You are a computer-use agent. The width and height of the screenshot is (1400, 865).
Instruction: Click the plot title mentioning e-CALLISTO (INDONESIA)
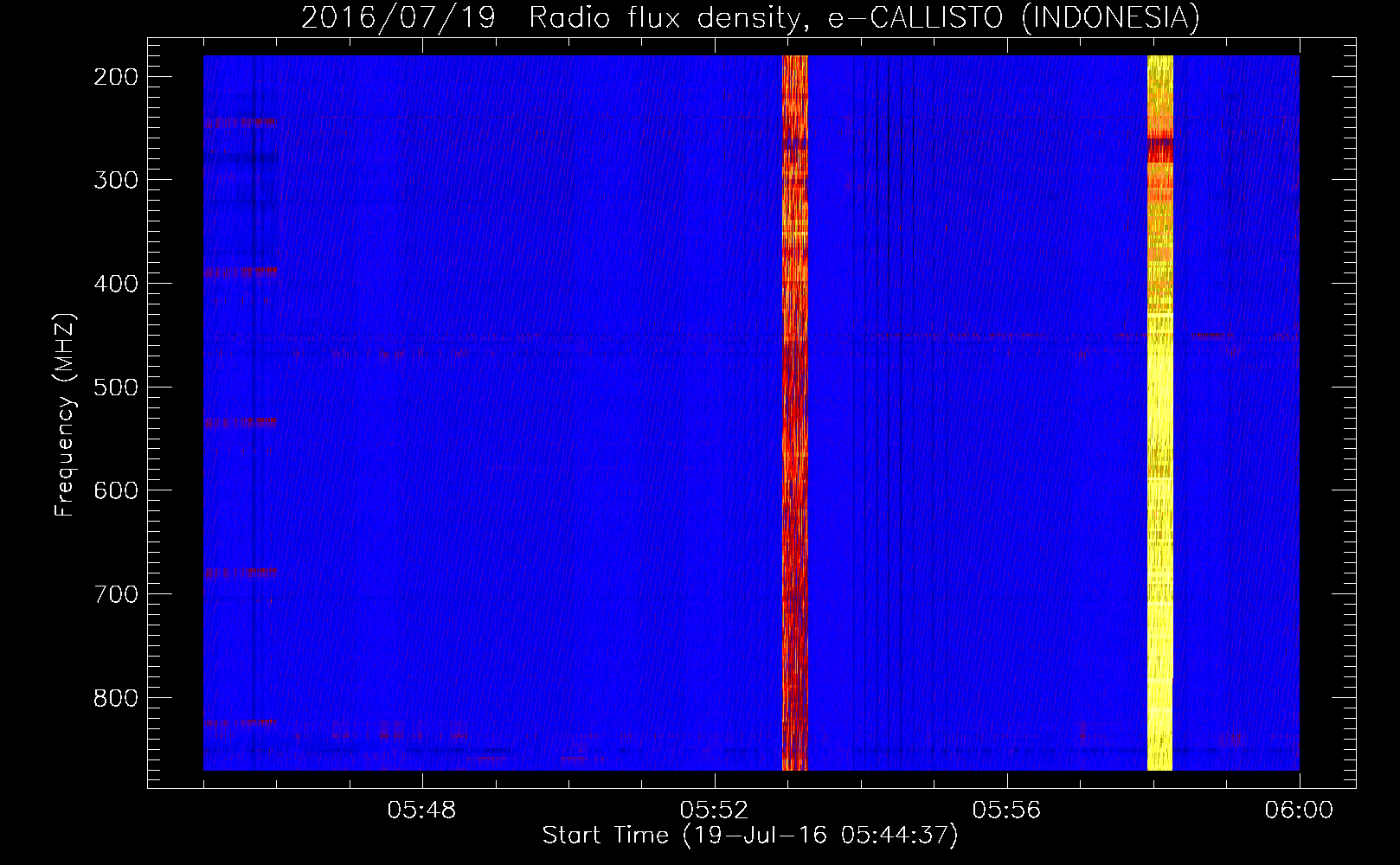[x=750, y=17]
